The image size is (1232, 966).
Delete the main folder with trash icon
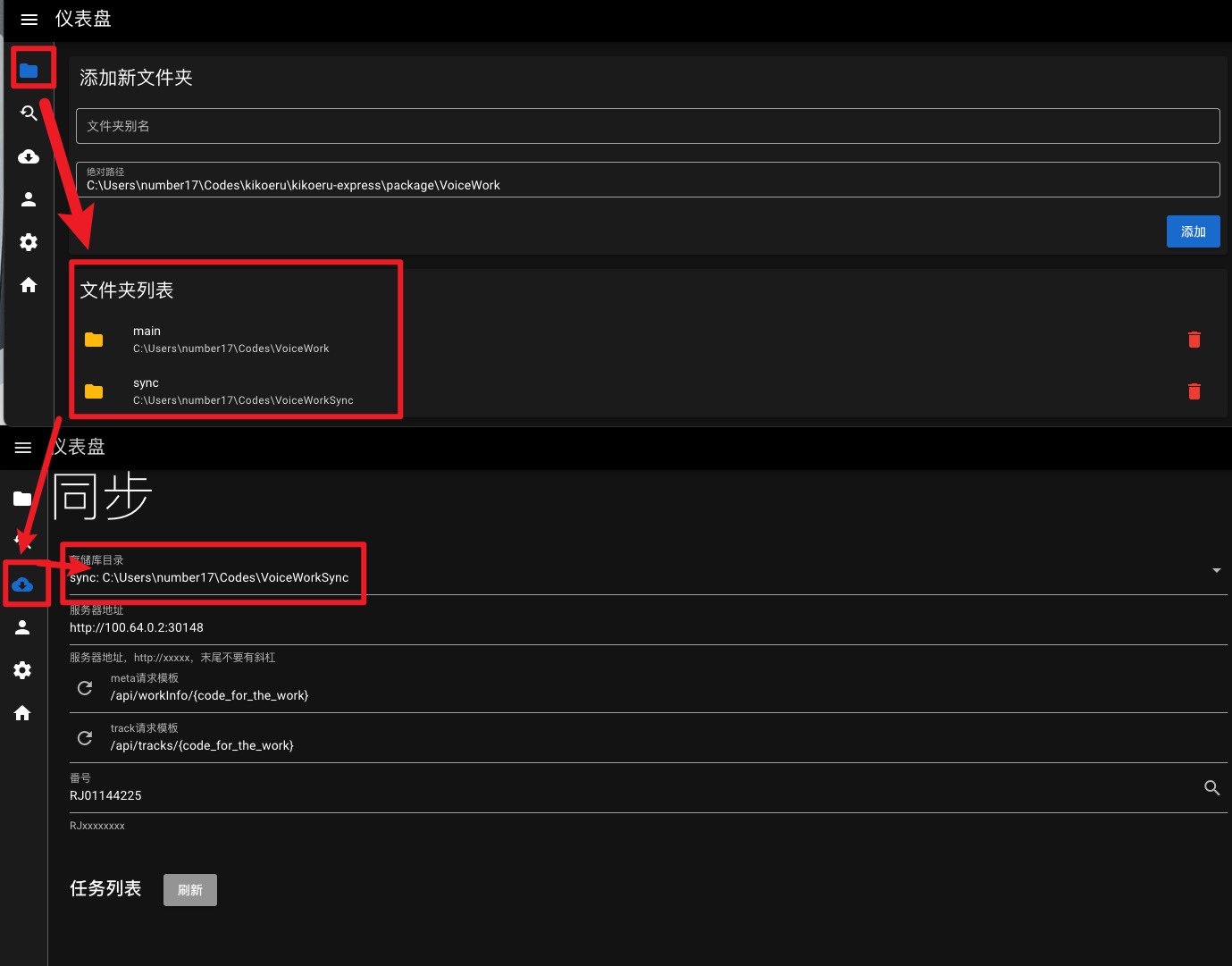[1194, 340]
